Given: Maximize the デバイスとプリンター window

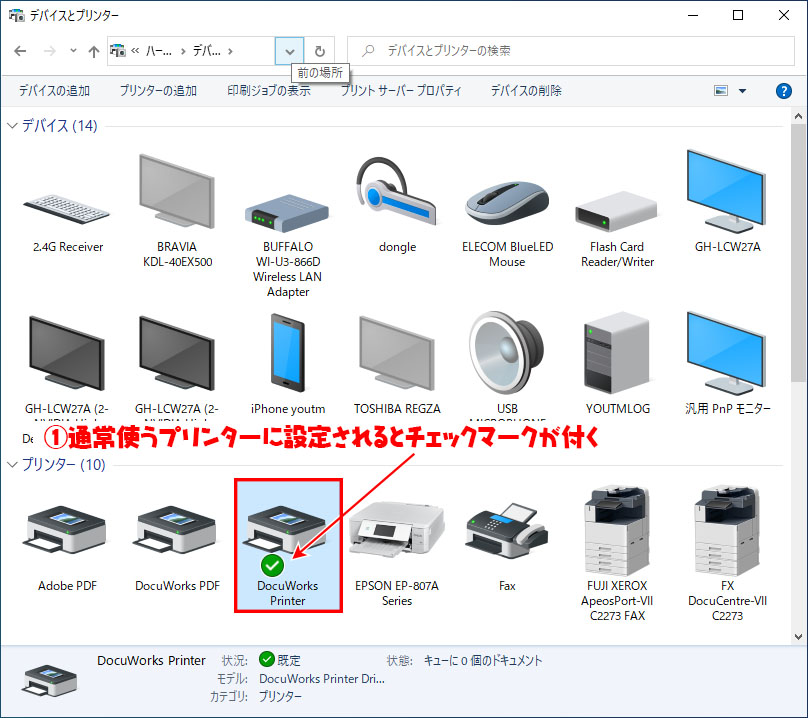Looking at the screenshot, I should 738,15.
